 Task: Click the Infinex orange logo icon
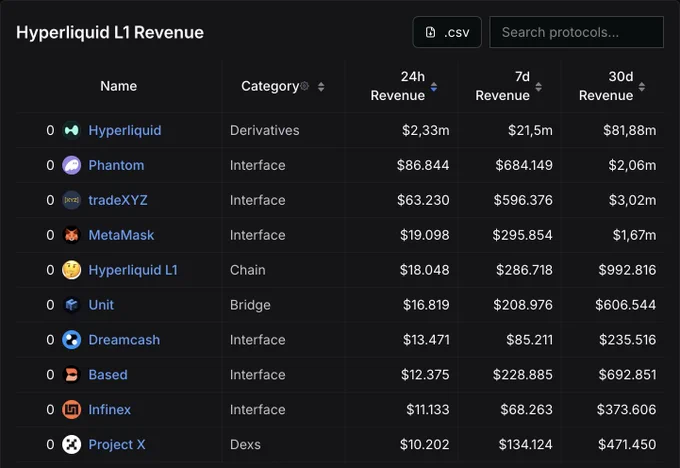point(72,409)
